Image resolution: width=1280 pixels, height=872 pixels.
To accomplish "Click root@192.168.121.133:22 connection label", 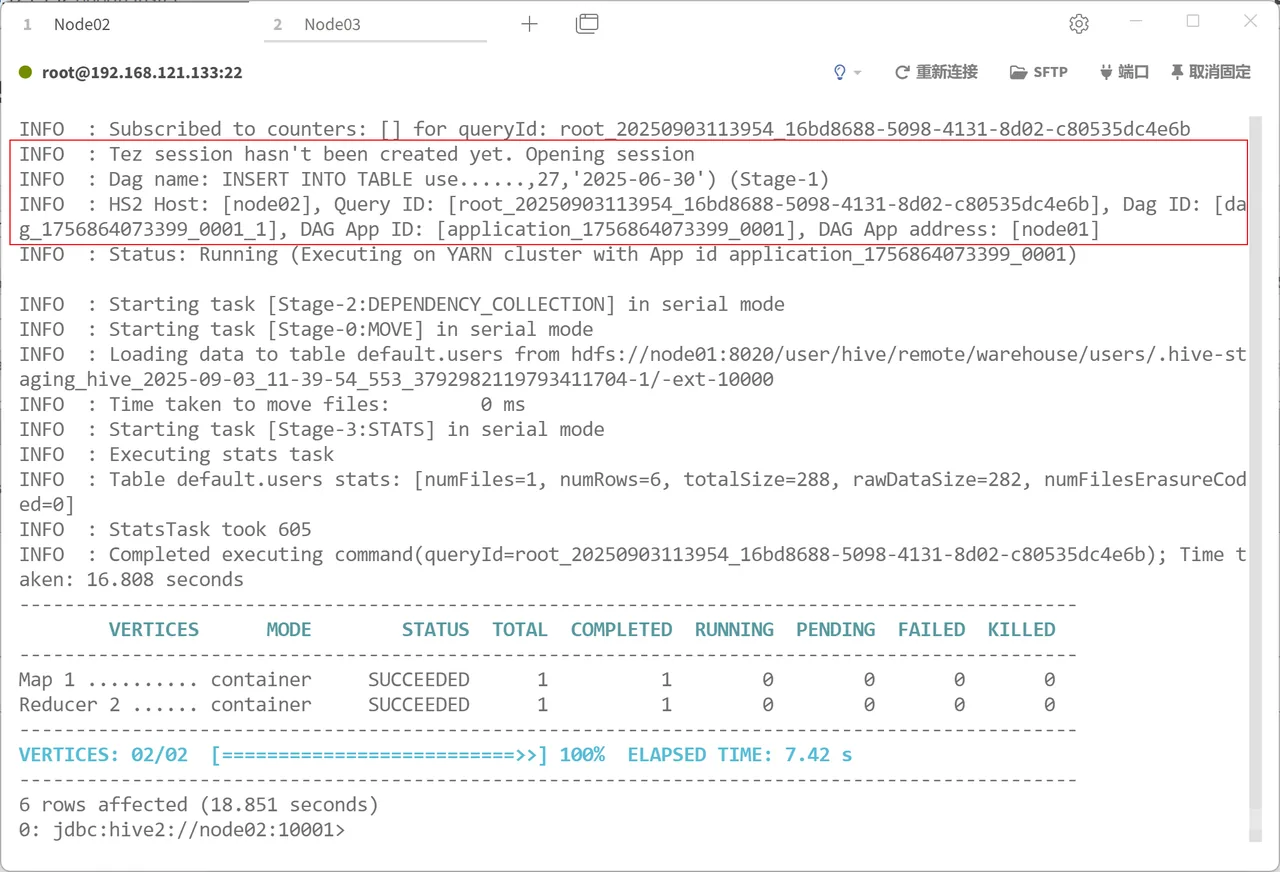I will [x=142, y=72].
